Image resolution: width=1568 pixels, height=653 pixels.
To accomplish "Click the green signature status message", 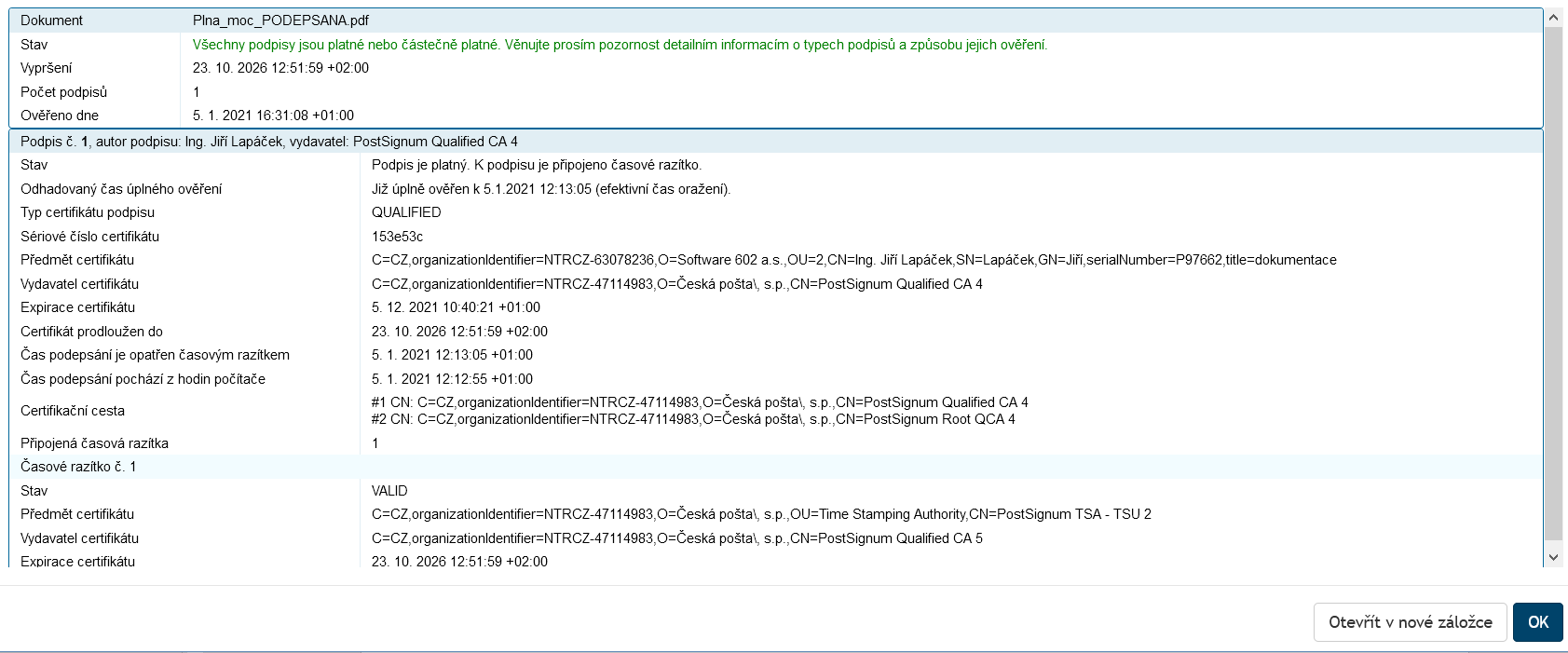I will (620, 45).
